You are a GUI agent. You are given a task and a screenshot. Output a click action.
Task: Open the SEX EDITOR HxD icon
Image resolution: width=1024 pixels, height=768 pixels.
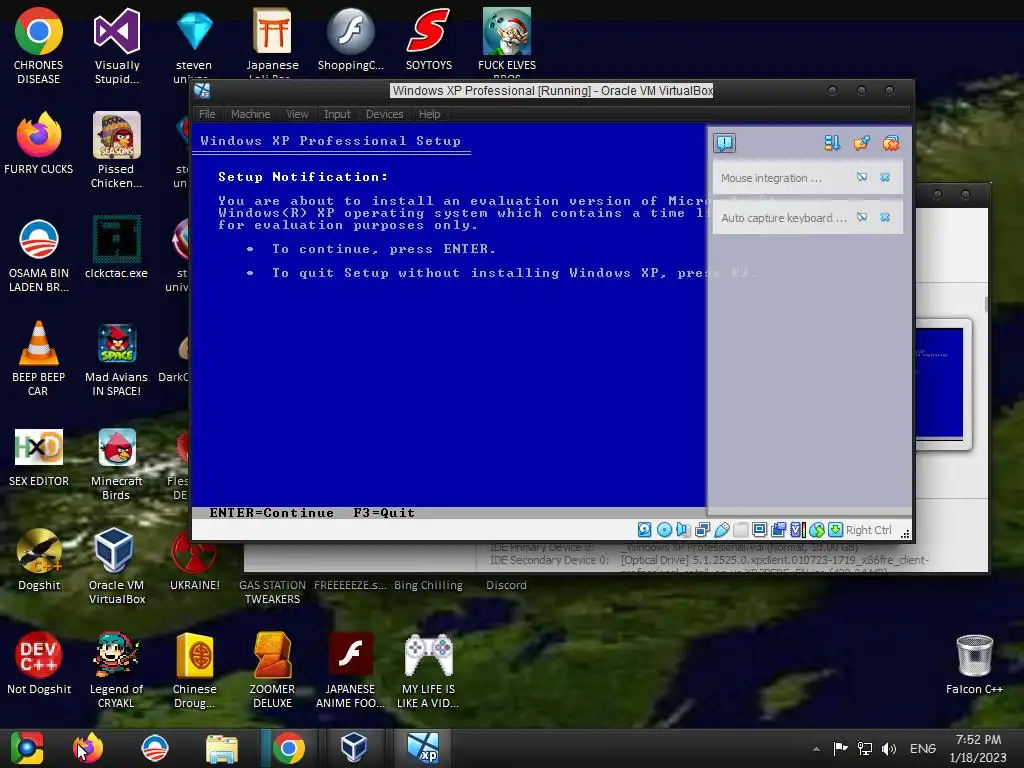click(x=39, y=457)
